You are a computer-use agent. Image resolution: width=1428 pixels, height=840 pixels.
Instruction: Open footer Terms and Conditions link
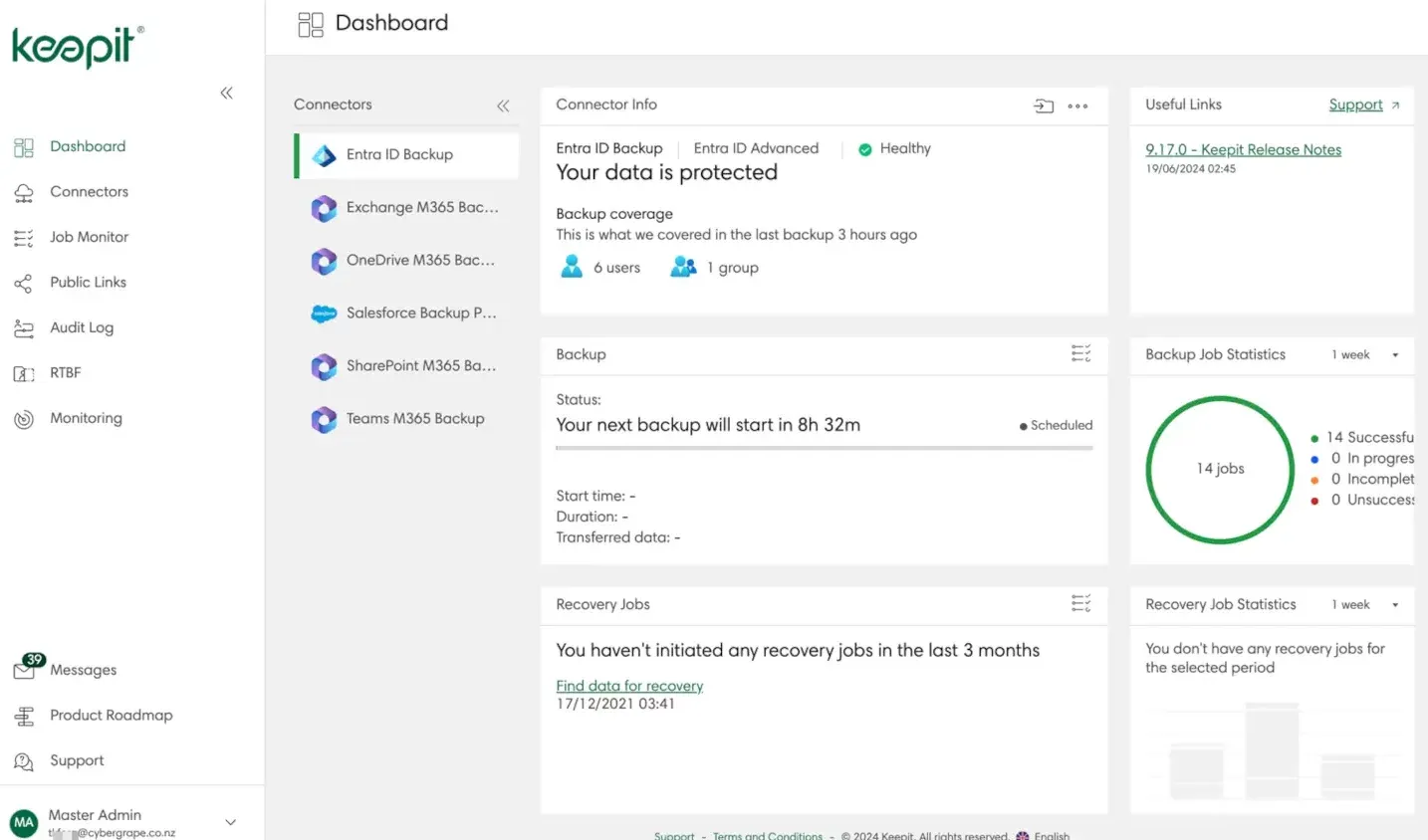point(768,835)
